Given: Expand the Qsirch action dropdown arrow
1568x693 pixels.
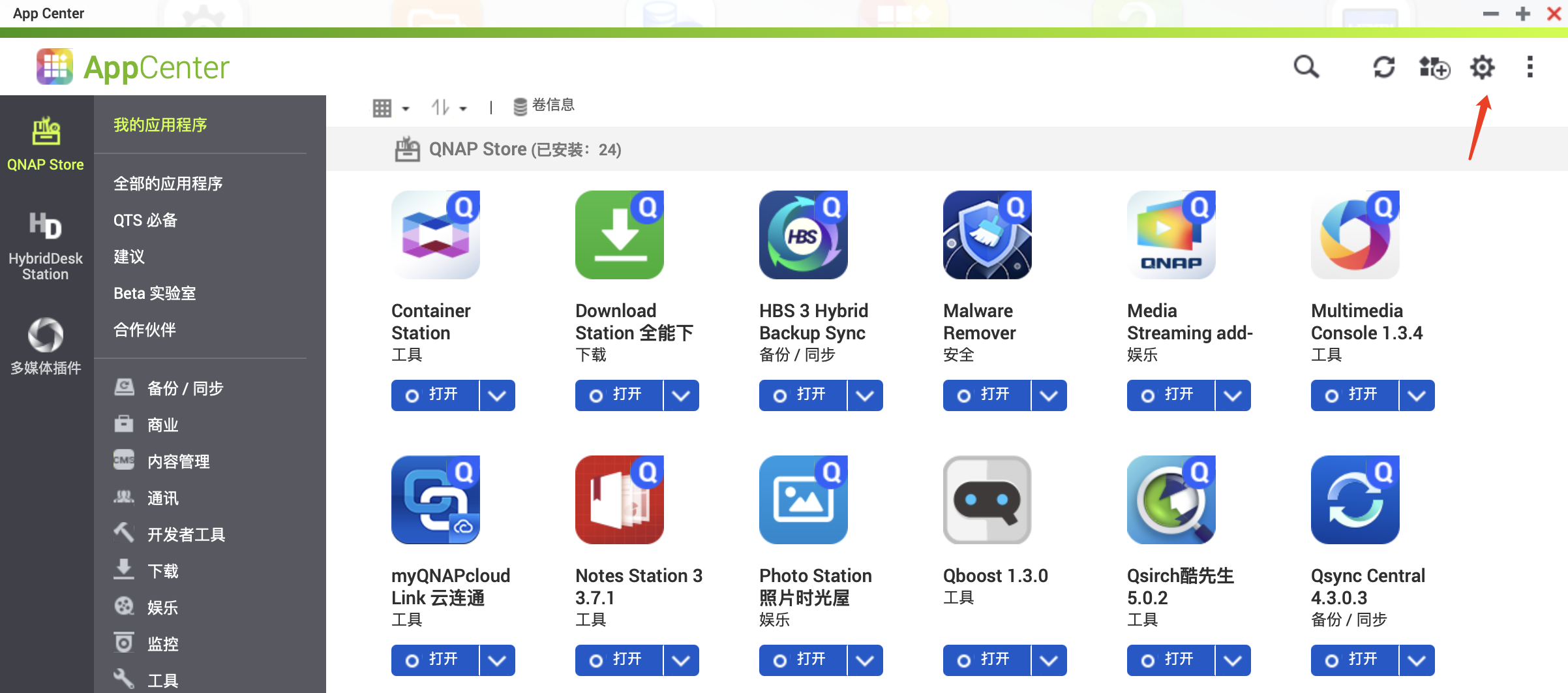Looking at the screenshot, I should pyautogui.click(x=1233, y=660).
